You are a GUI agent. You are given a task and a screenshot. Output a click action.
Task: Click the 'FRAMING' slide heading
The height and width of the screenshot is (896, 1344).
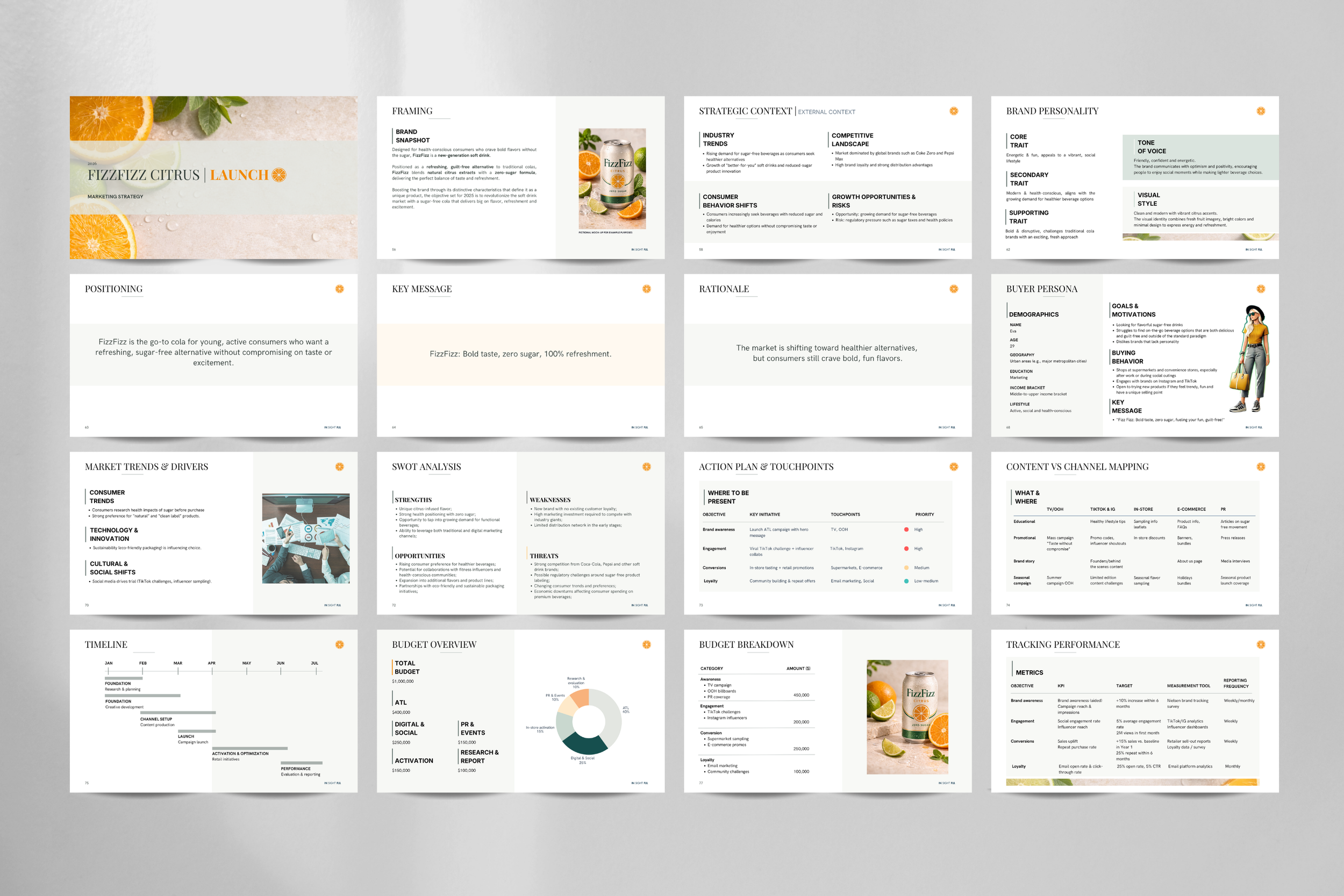[412, 111]
